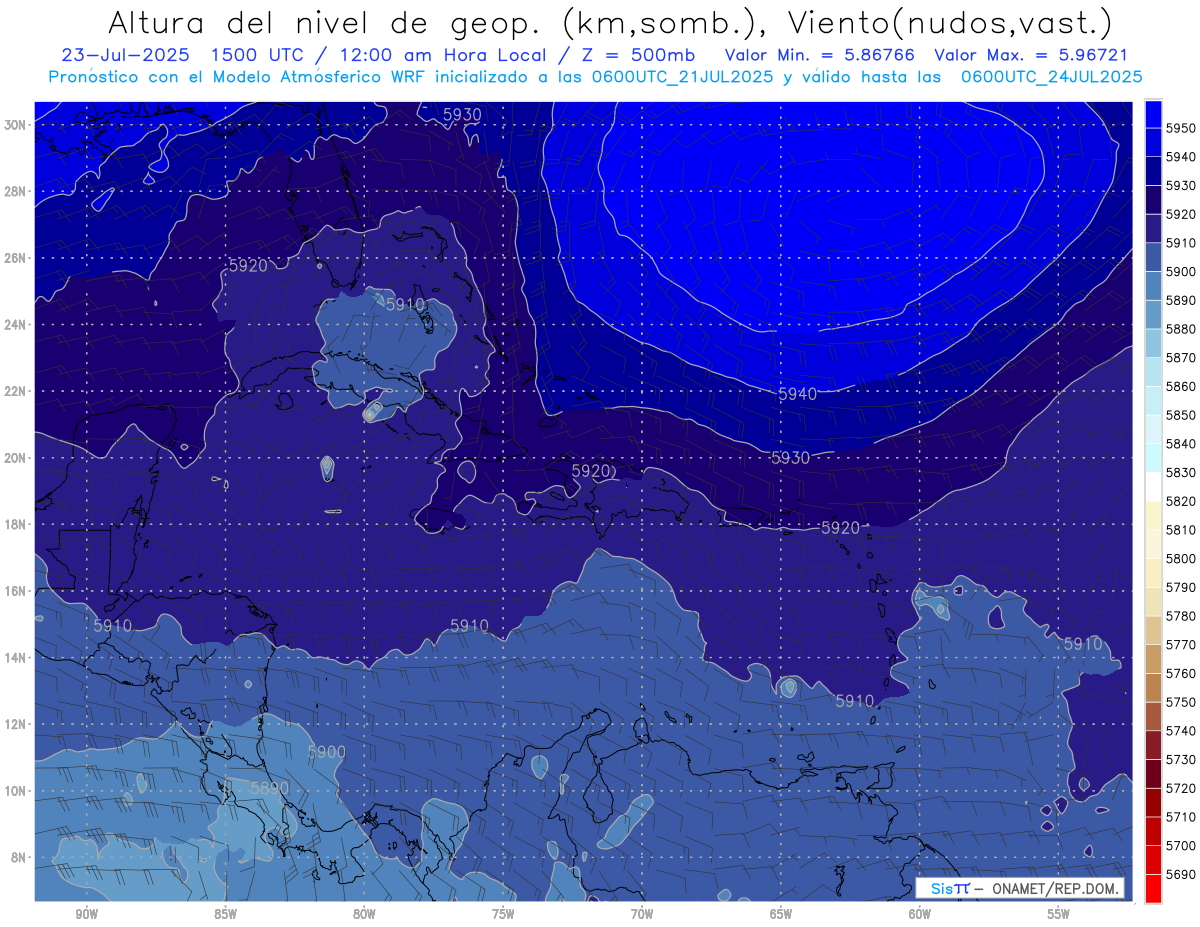Click the '10N' latitude axis label

16,791
